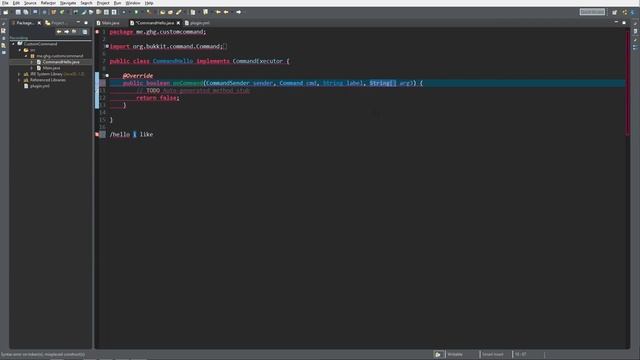Click the Last Edit Location toolbar icon
The image size is (640, 360).
point(218,12)
